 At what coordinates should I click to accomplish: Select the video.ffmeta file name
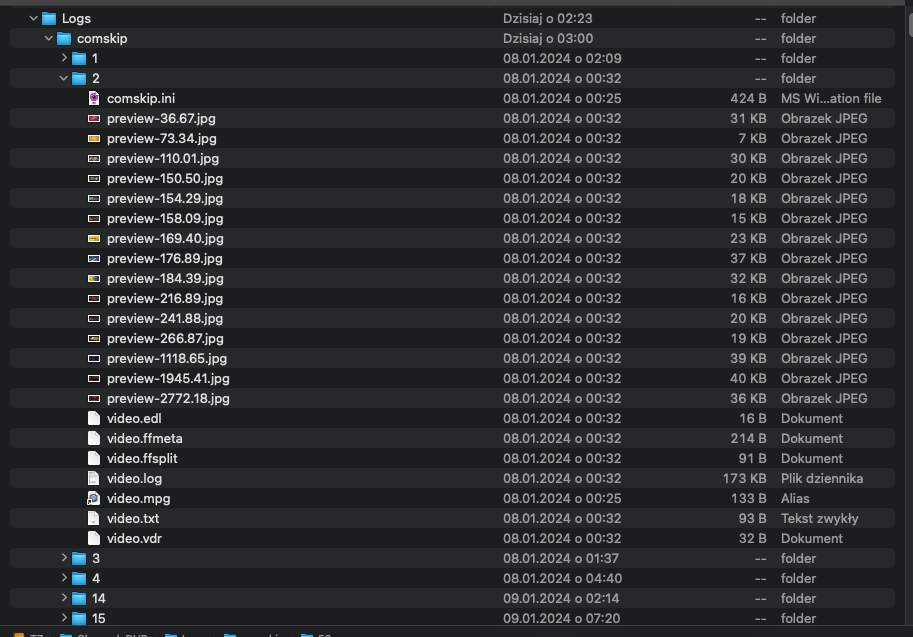[x=144, y=438]
